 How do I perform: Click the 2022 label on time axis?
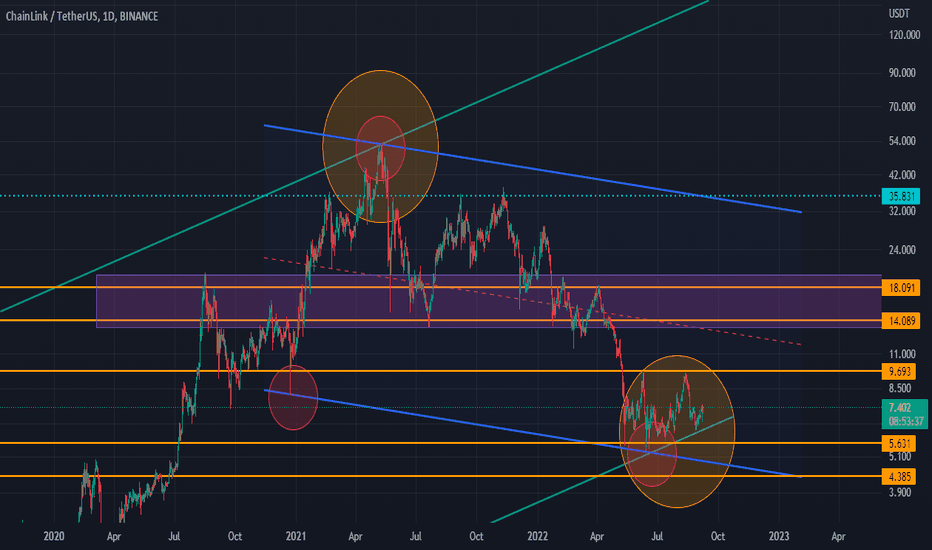click(537, 536)
